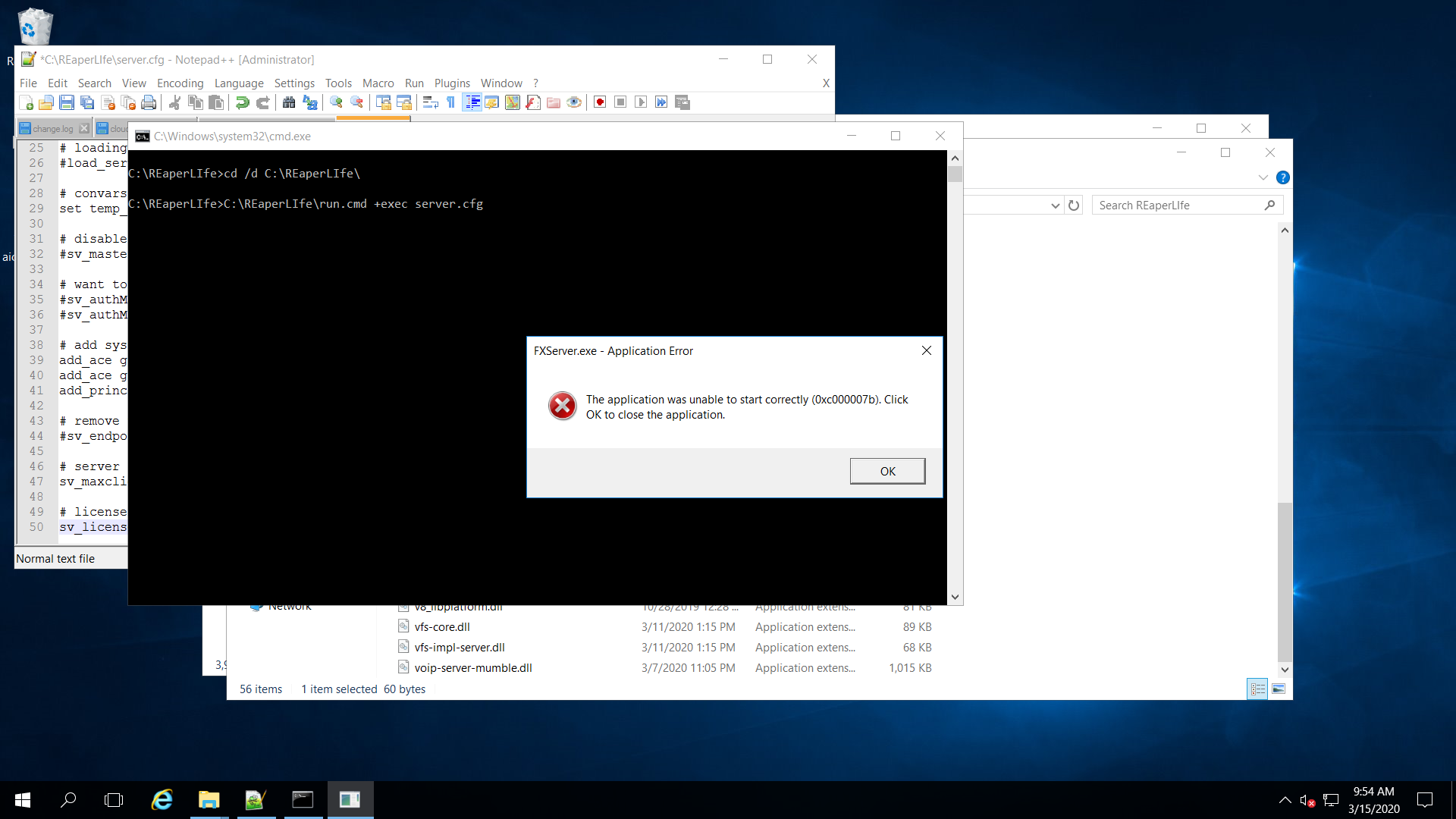This screenshot has height=819, width=1456.
Task: Select the Print icon in Notepad++
Action: pyautogui.click(x=148, y=102)
